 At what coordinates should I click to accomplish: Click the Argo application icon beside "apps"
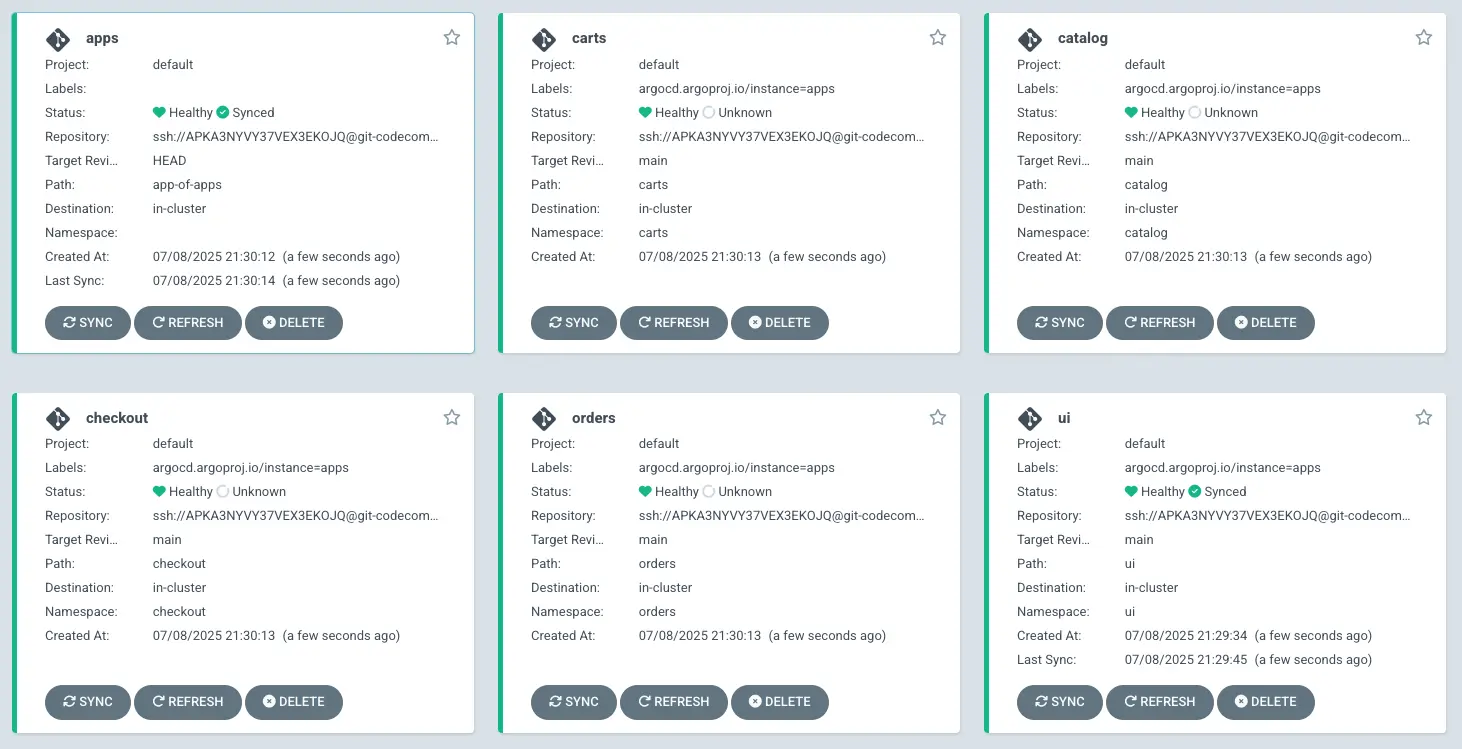(58, 38)
